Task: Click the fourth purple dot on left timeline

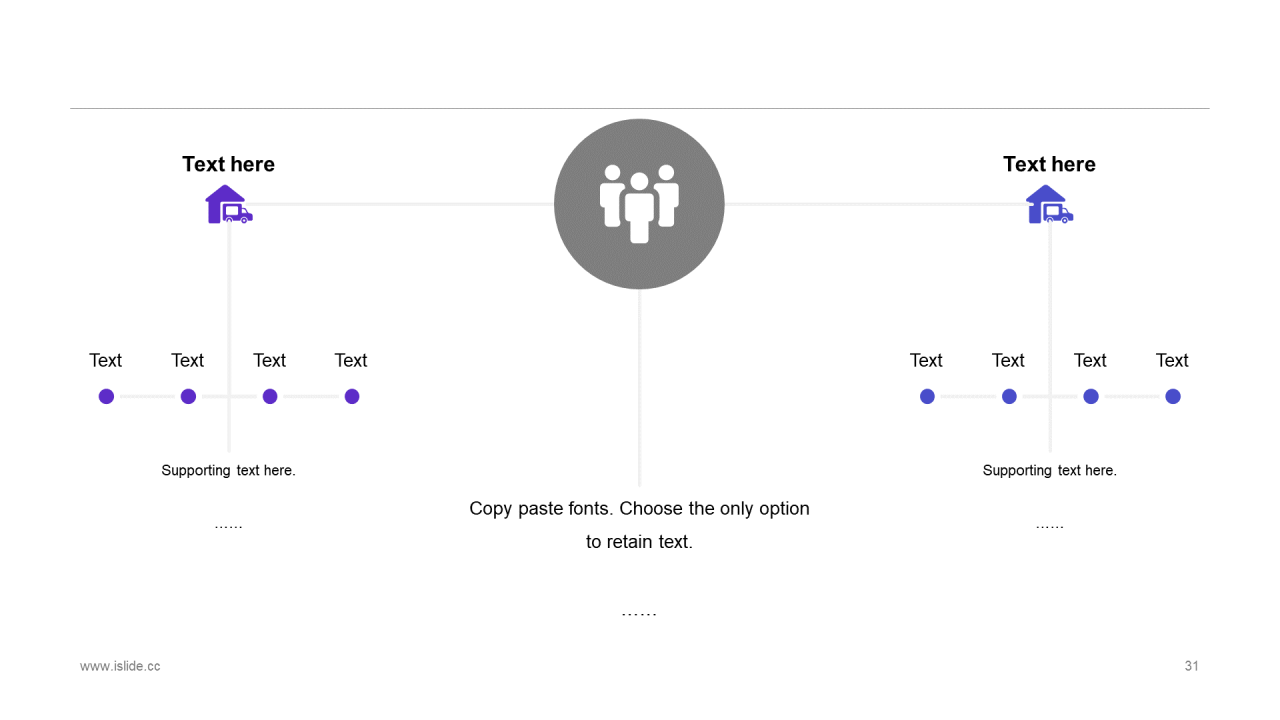Action: coord(352,396)
